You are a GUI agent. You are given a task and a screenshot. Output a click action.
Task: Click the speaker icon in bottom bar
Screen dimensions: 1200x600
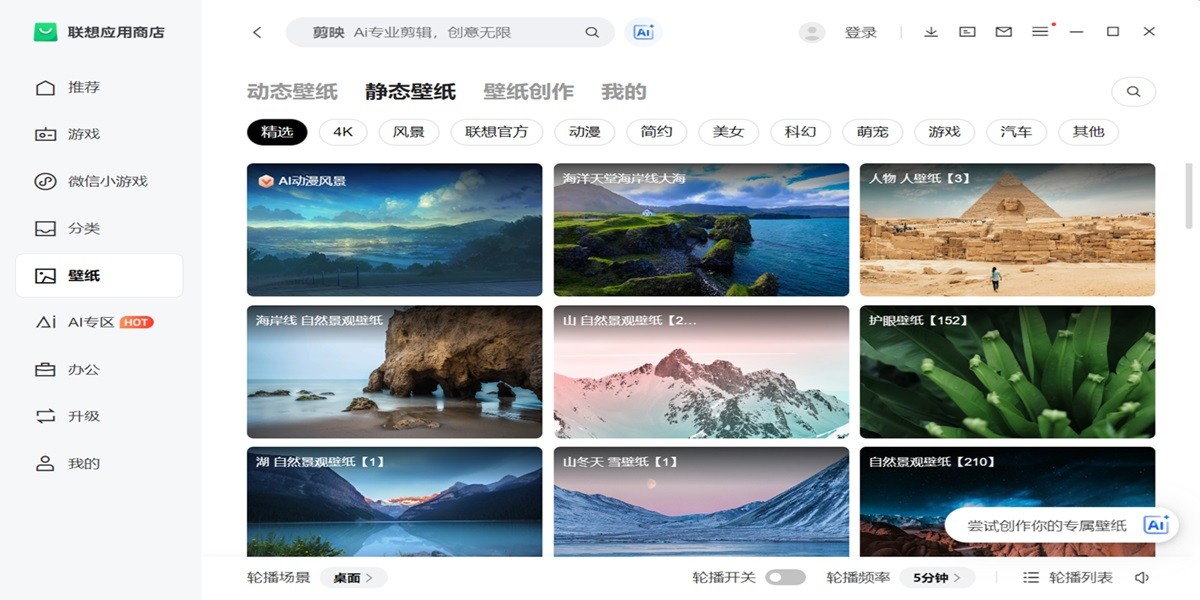click(1141, 576)
